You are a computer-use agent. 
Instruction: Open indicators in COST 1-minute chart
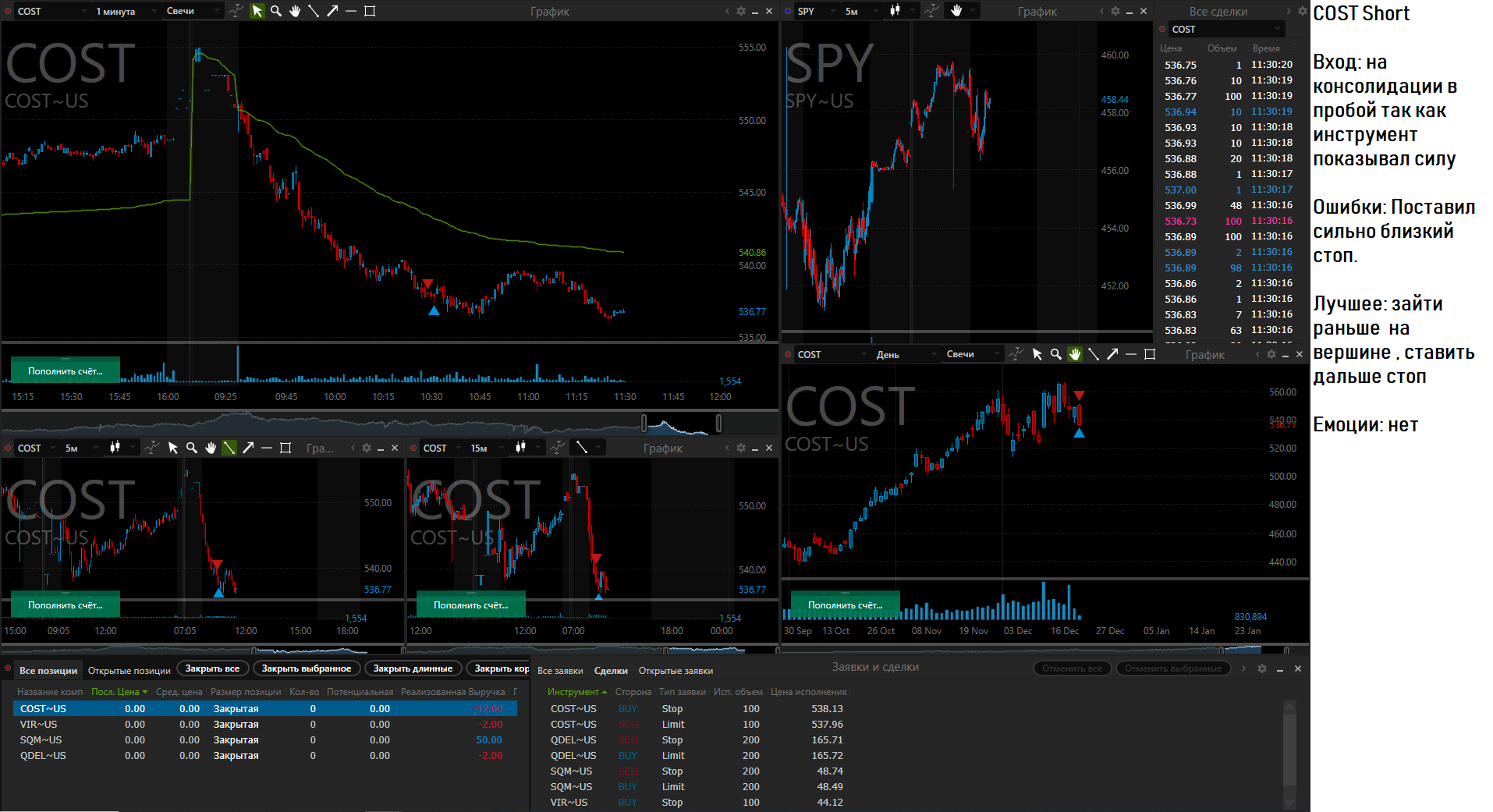(236, 11)
